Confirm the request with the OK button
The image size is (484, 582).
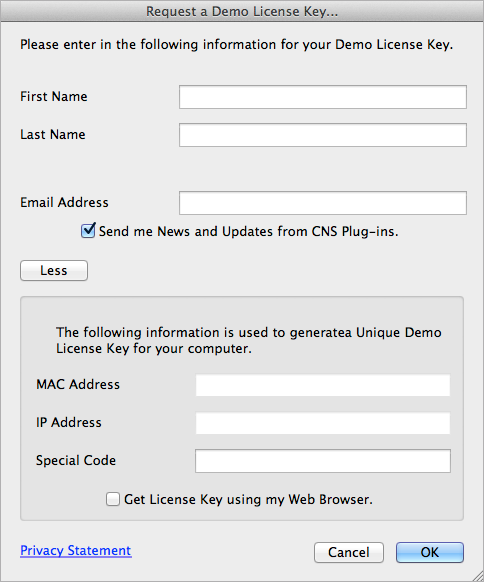[x=429, y=552]
